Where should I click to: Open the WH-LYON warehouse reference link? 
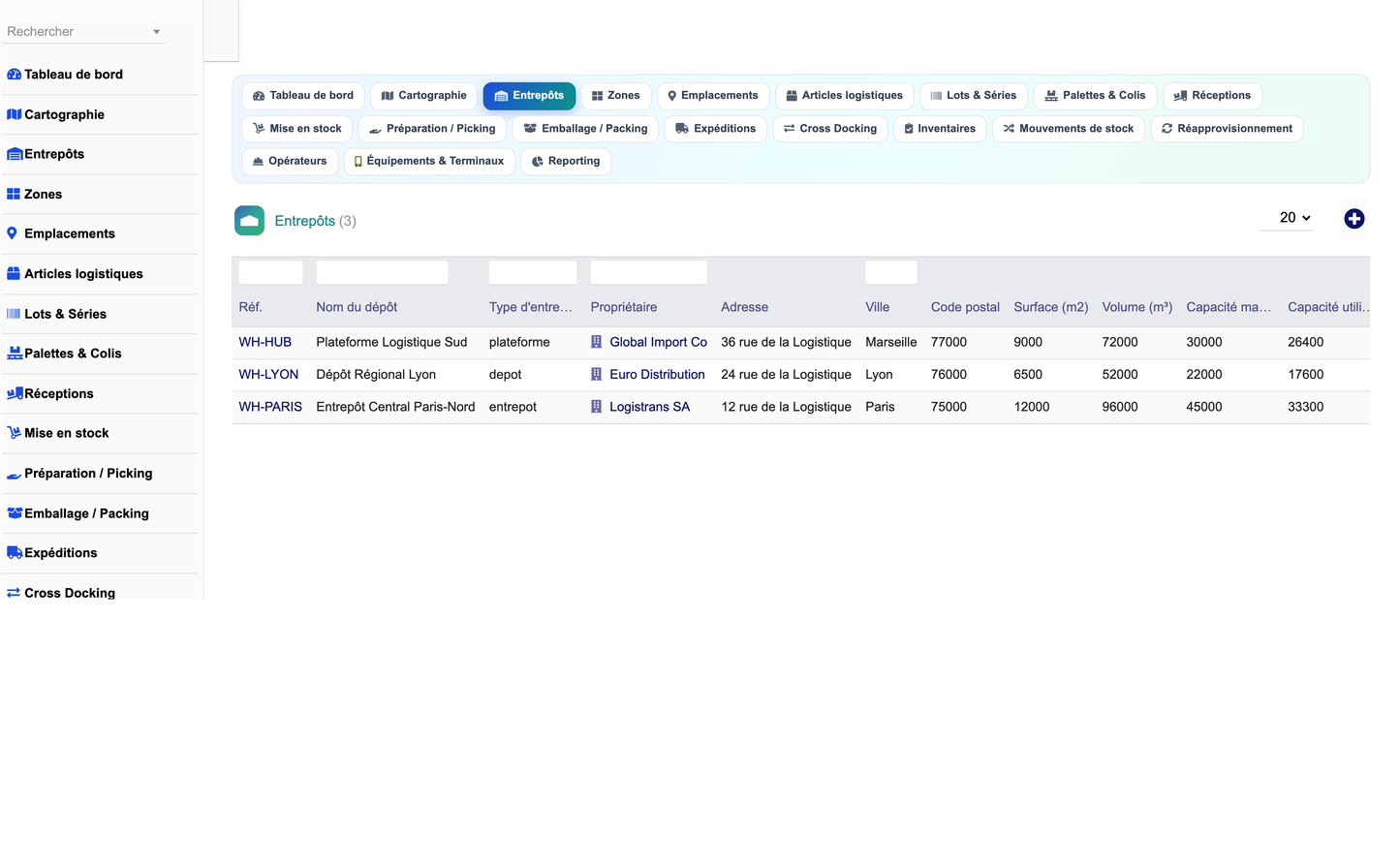pos(268,374)
